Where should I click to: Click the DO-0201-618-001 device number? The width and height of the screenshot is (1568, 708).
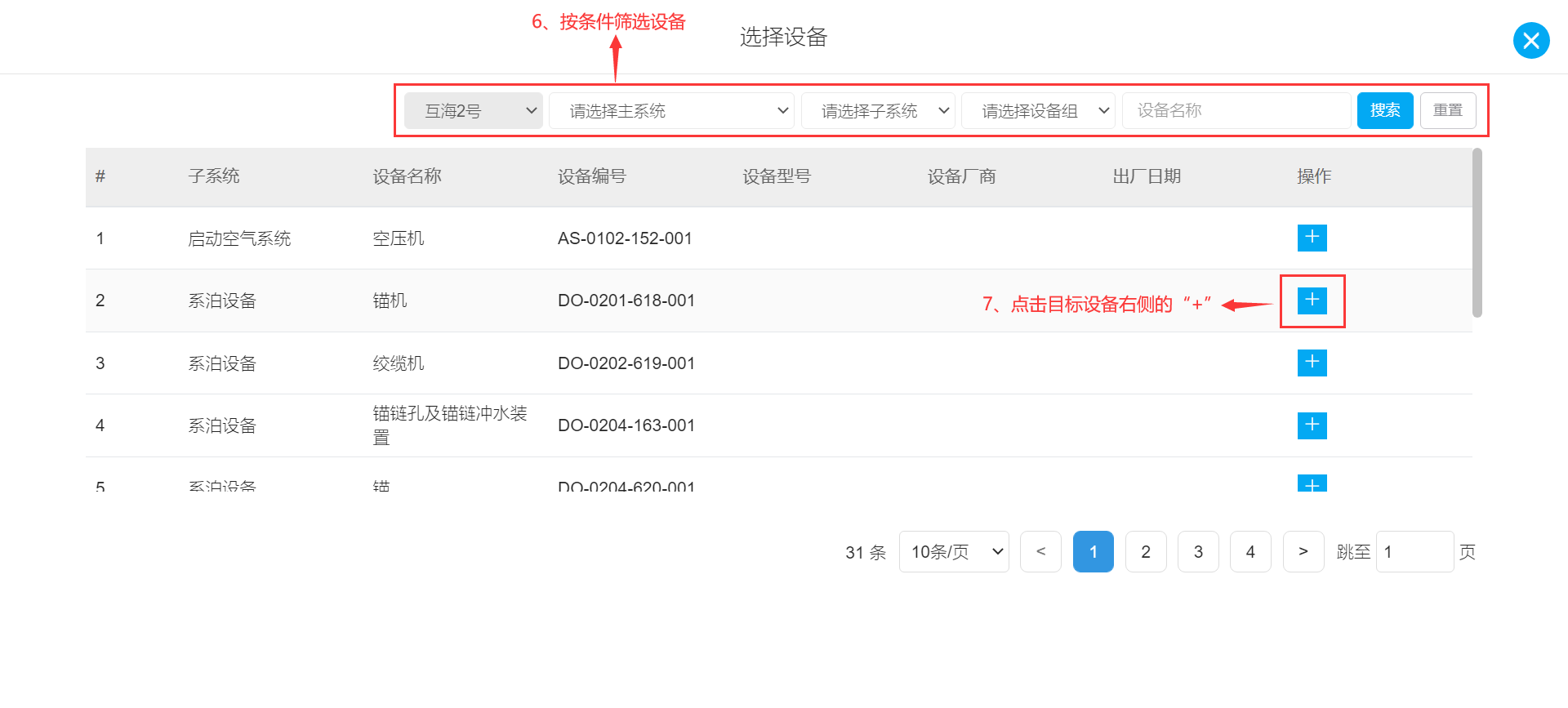click(626, 301)
